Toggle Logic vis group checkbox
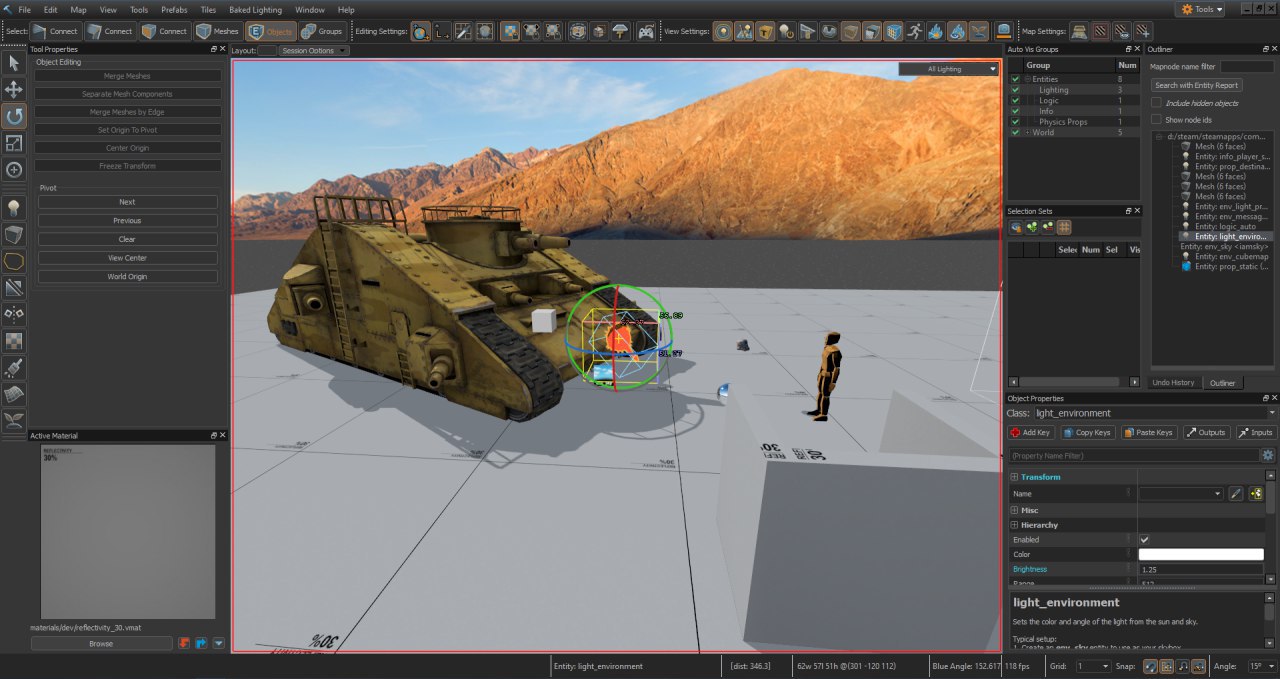Screen dimensions: 1280x679 pos(1015,101)
